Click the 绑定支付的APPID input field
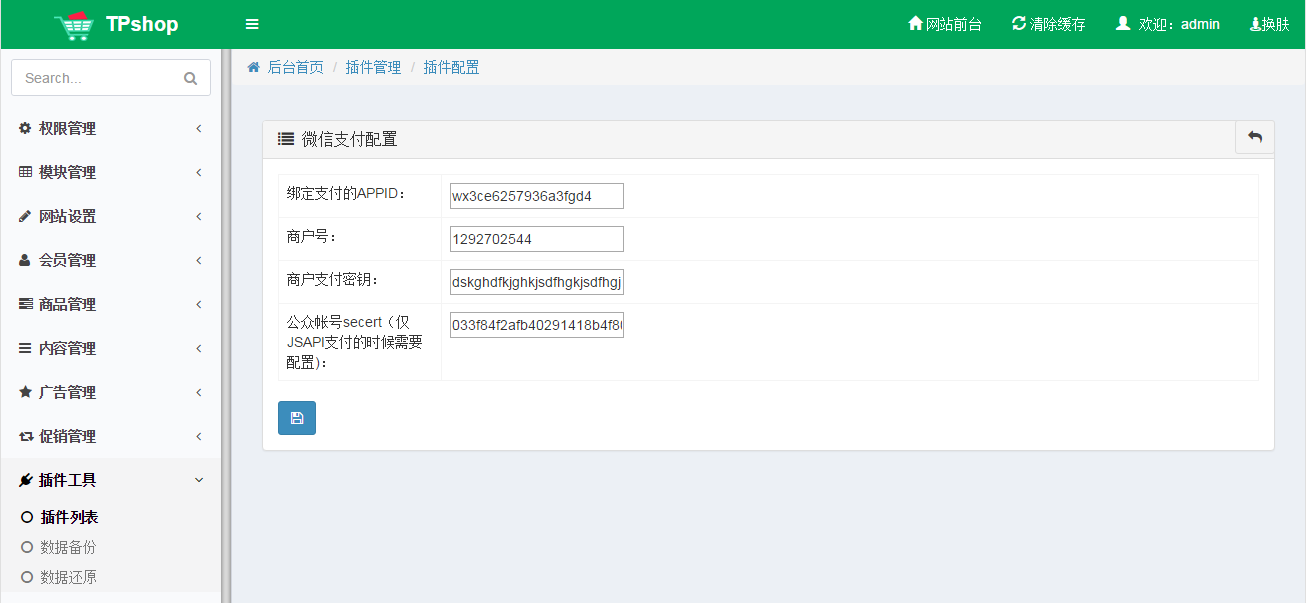This screenshot has height=603, width=1306. click(x=536, y=196)
